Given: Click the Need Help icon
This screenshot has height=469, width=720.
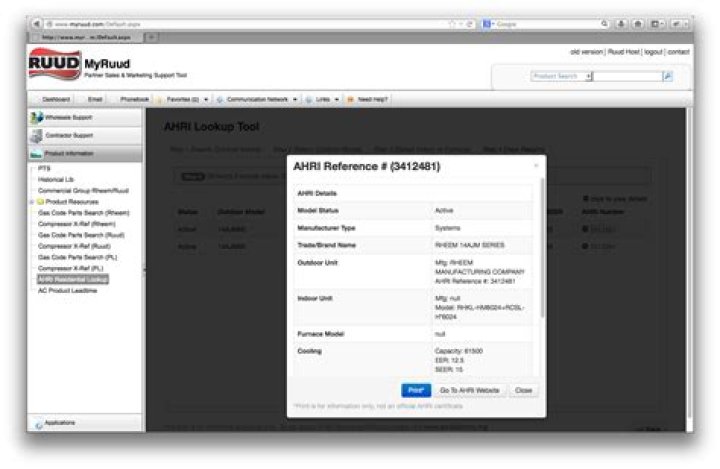Looking at the screenshot, I should click(x=350, y=100).
